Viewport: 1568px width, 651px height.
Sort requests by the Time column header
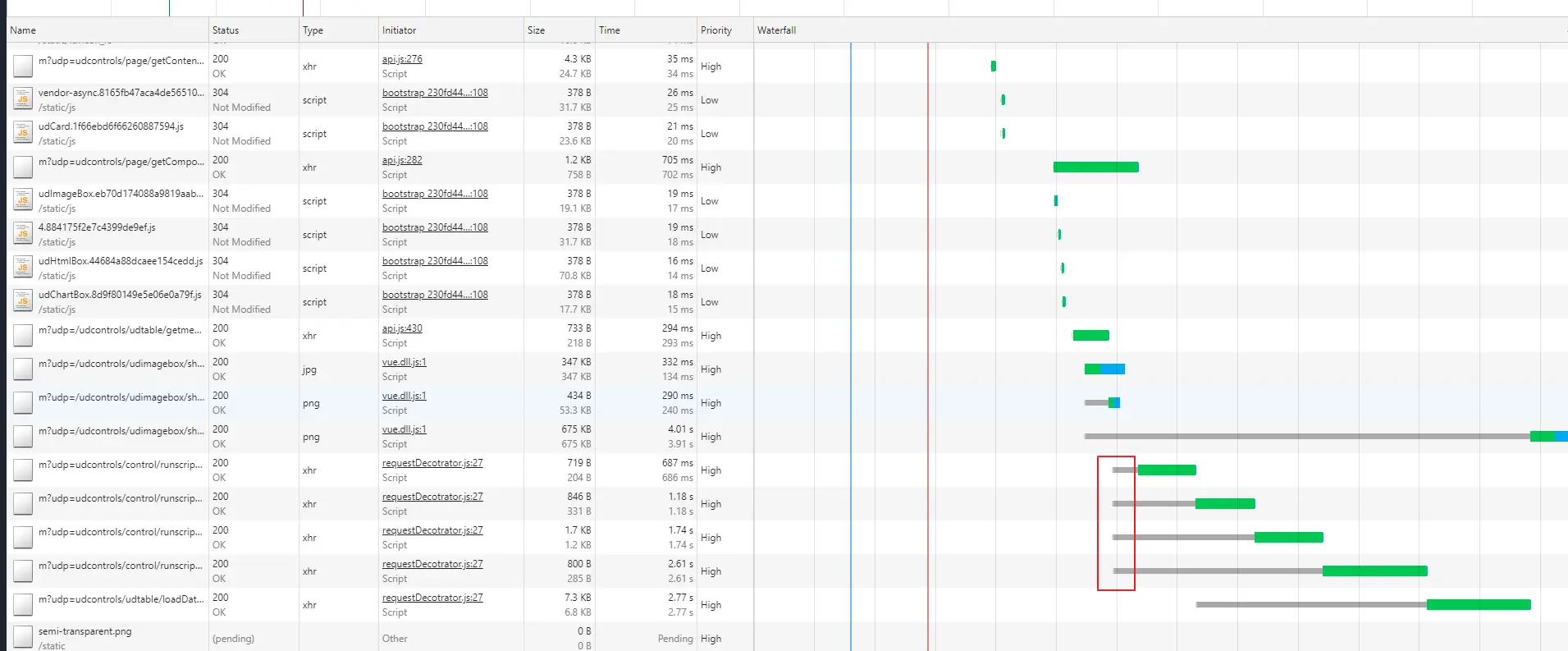pyautogui.click(x=646, y=30)
